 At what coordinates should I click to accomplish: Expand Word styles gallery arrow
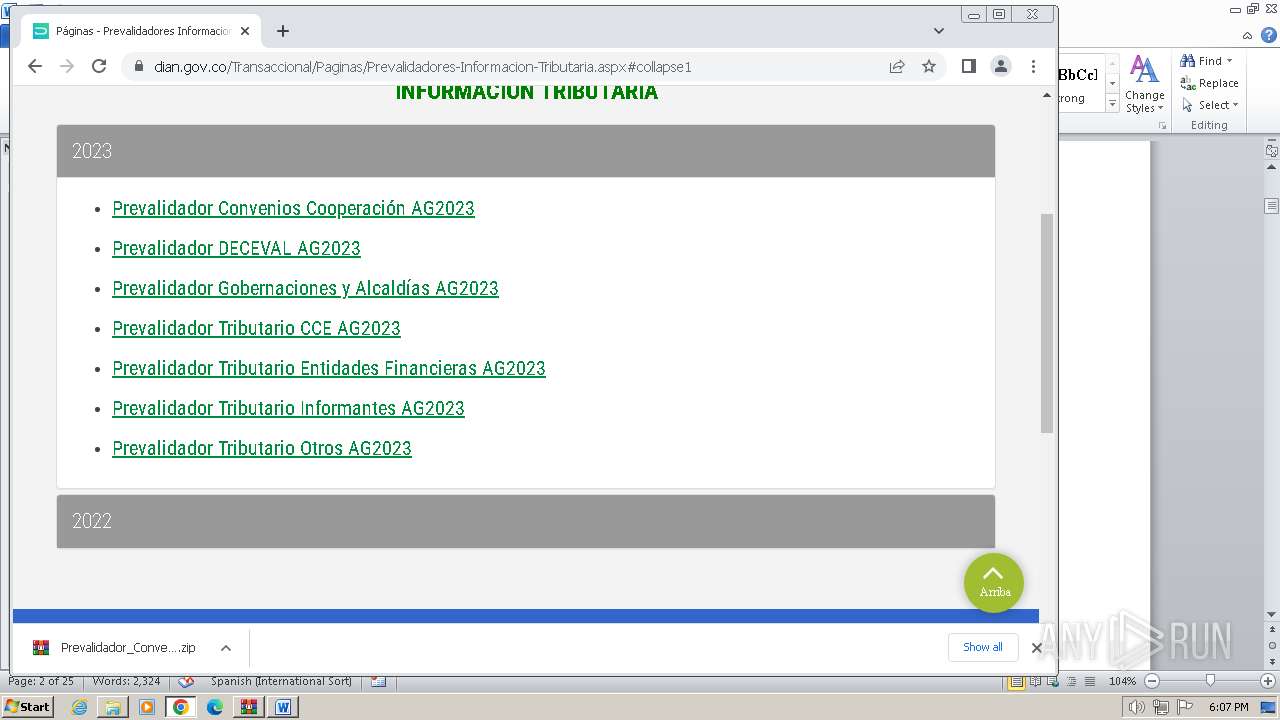tap(1113, 104)
